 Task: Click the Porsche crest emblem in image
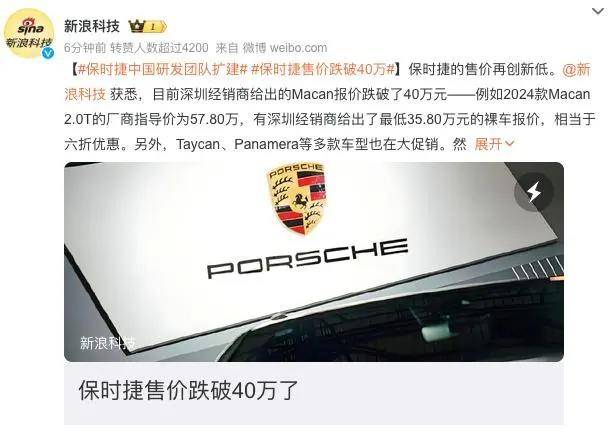tap(297, 199)
